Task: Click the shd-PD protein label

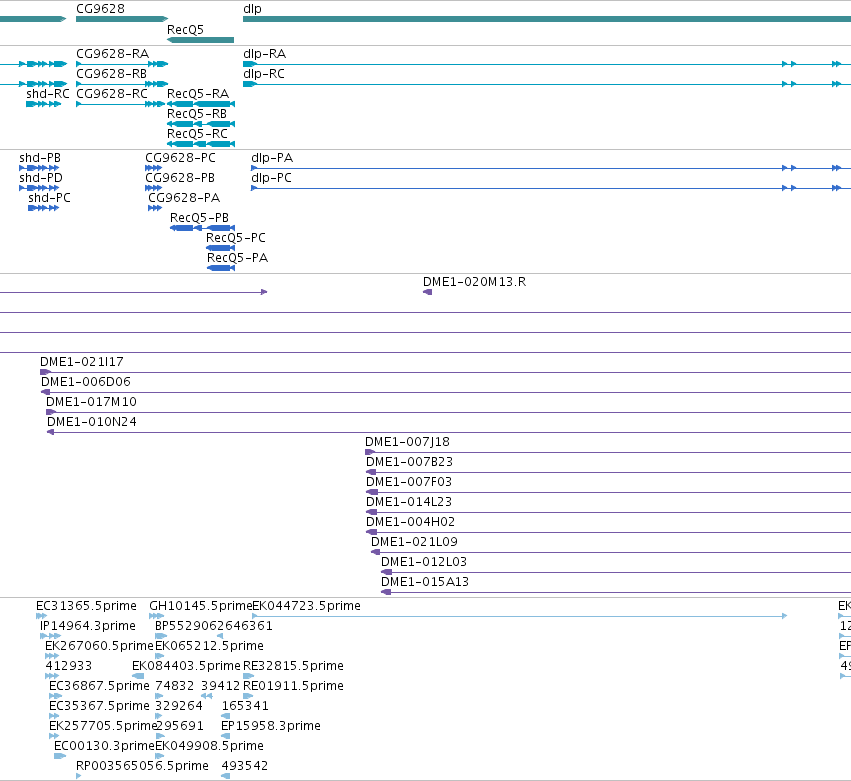Action: click(41, 178)
